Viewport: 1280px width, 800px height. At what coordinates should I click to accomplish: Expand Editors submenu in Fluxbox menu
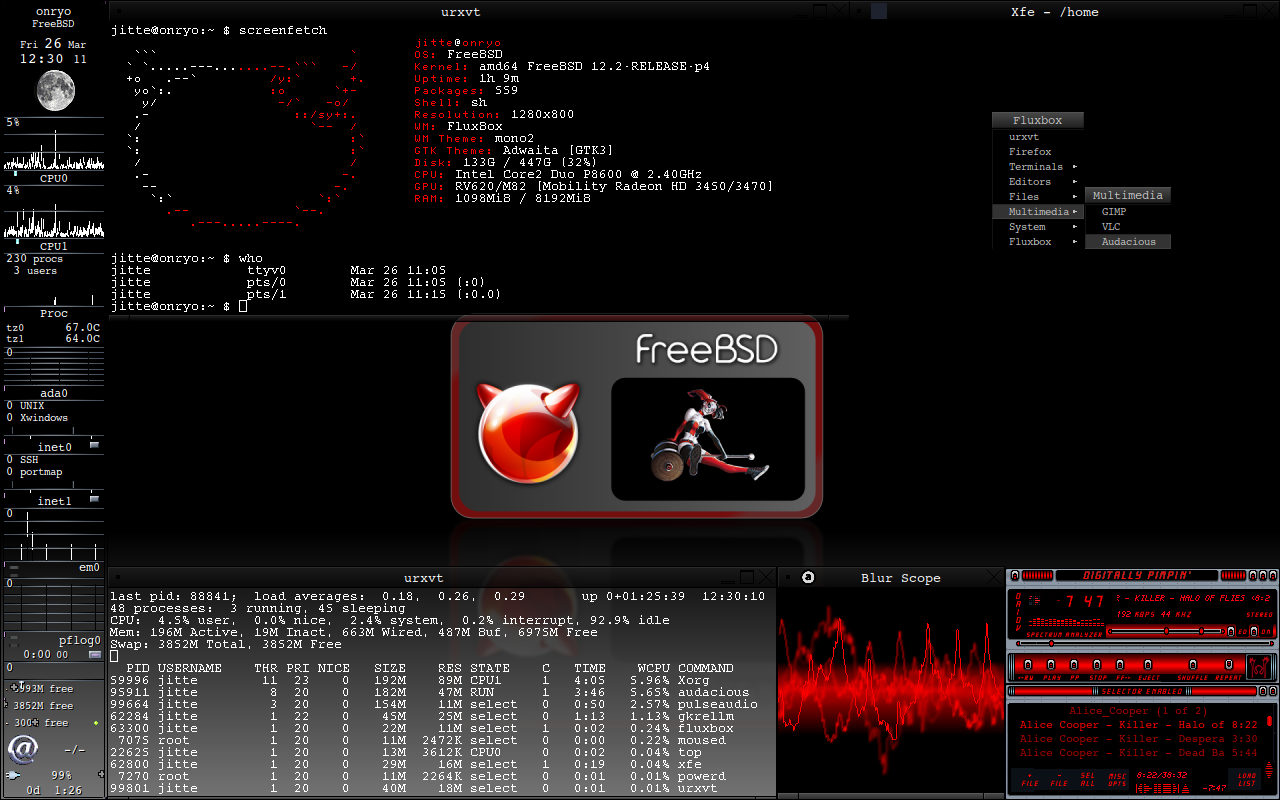pos(1038,182)
